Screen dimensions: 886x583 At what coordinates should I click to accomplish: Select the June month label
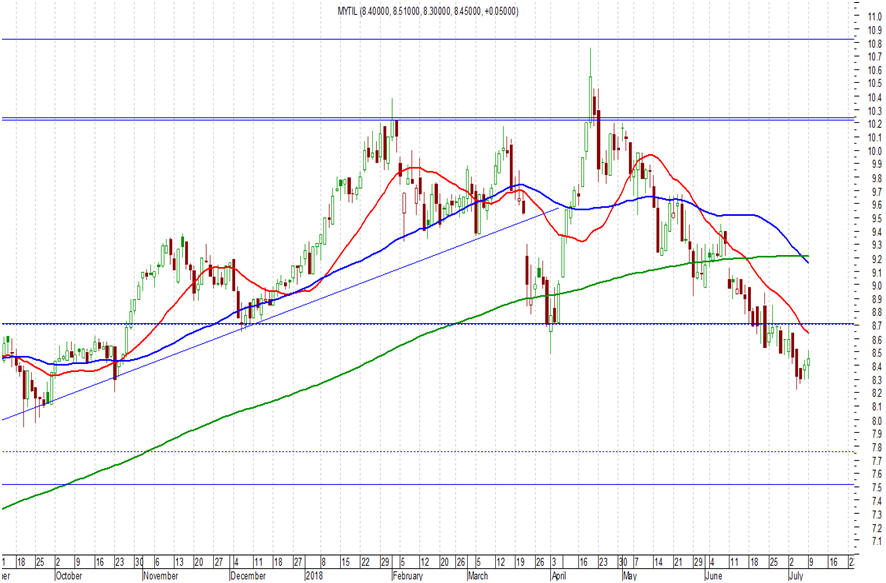tap(714, 576)
